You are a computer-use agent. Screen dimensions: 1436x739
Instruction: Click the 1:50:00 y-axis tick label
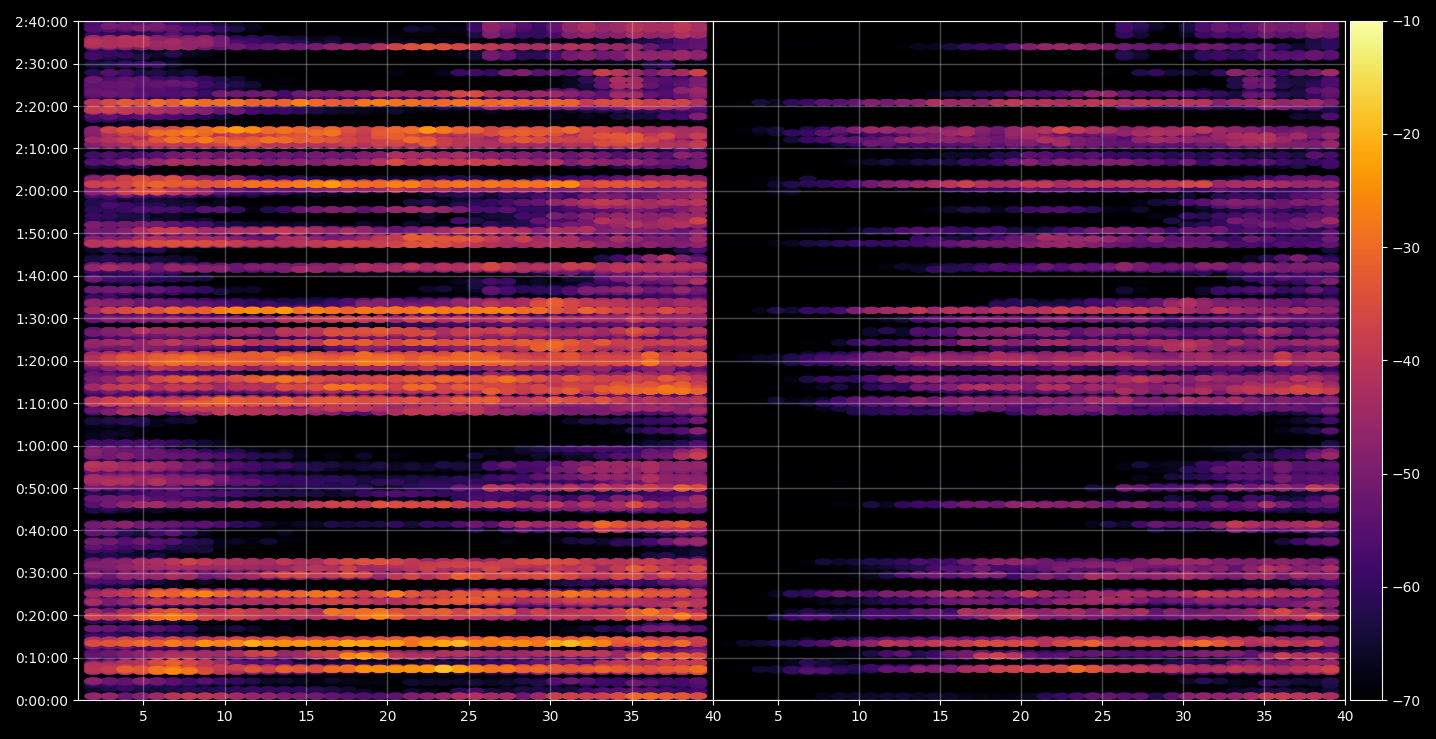pyautogui.click(x=42, y=234)
